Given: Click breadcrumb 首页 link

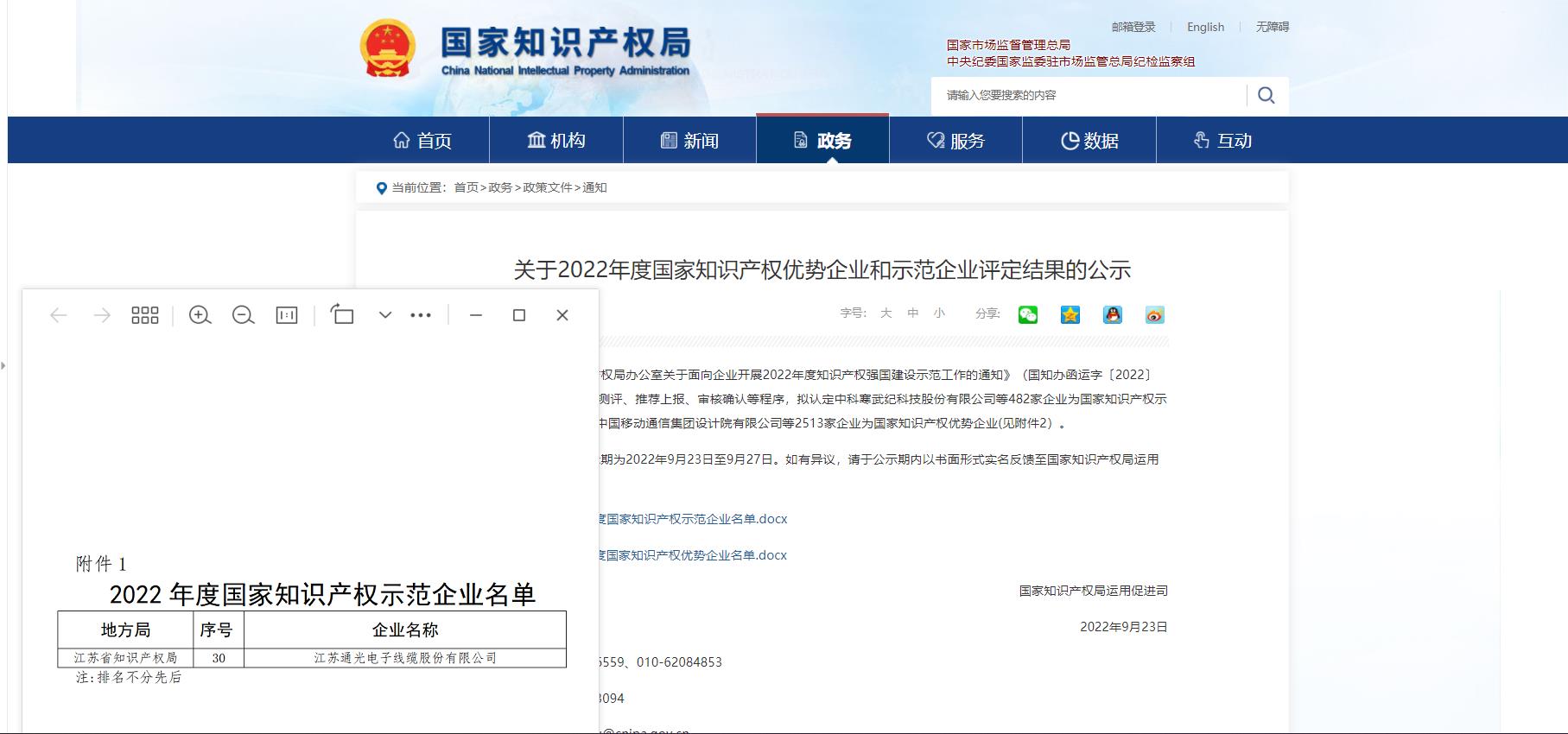Looking at the screenshot, I should [x=466, y=187].
